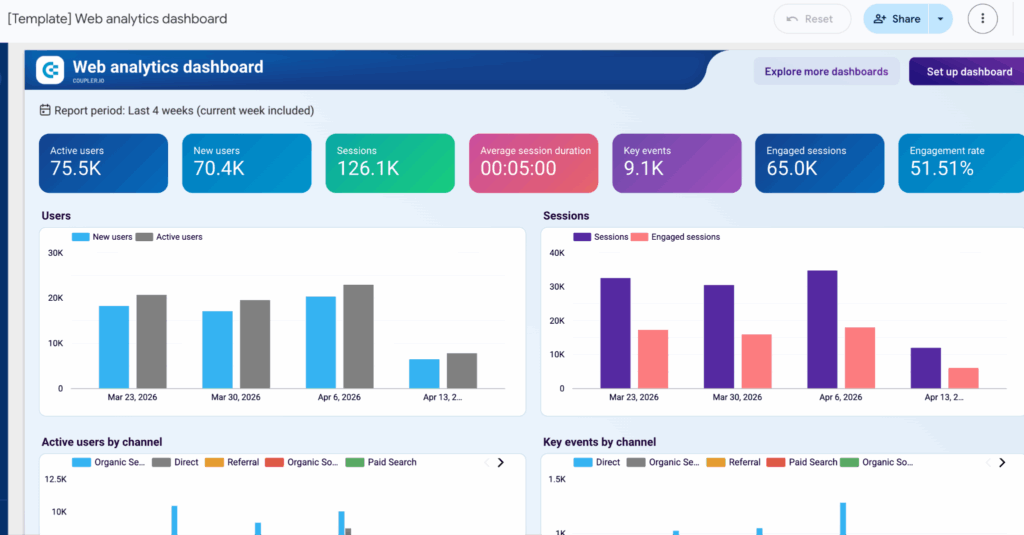The image size is (1024, 535).
Task: Click the Share button
Action: [x=896, y=18]
